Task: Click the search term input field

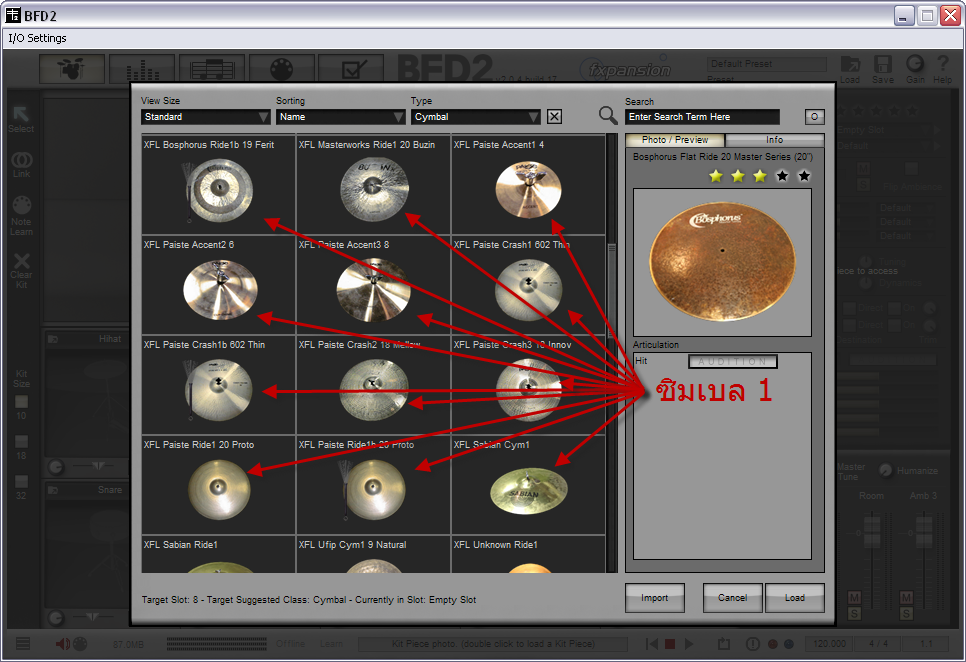Action: pos(702,116)
